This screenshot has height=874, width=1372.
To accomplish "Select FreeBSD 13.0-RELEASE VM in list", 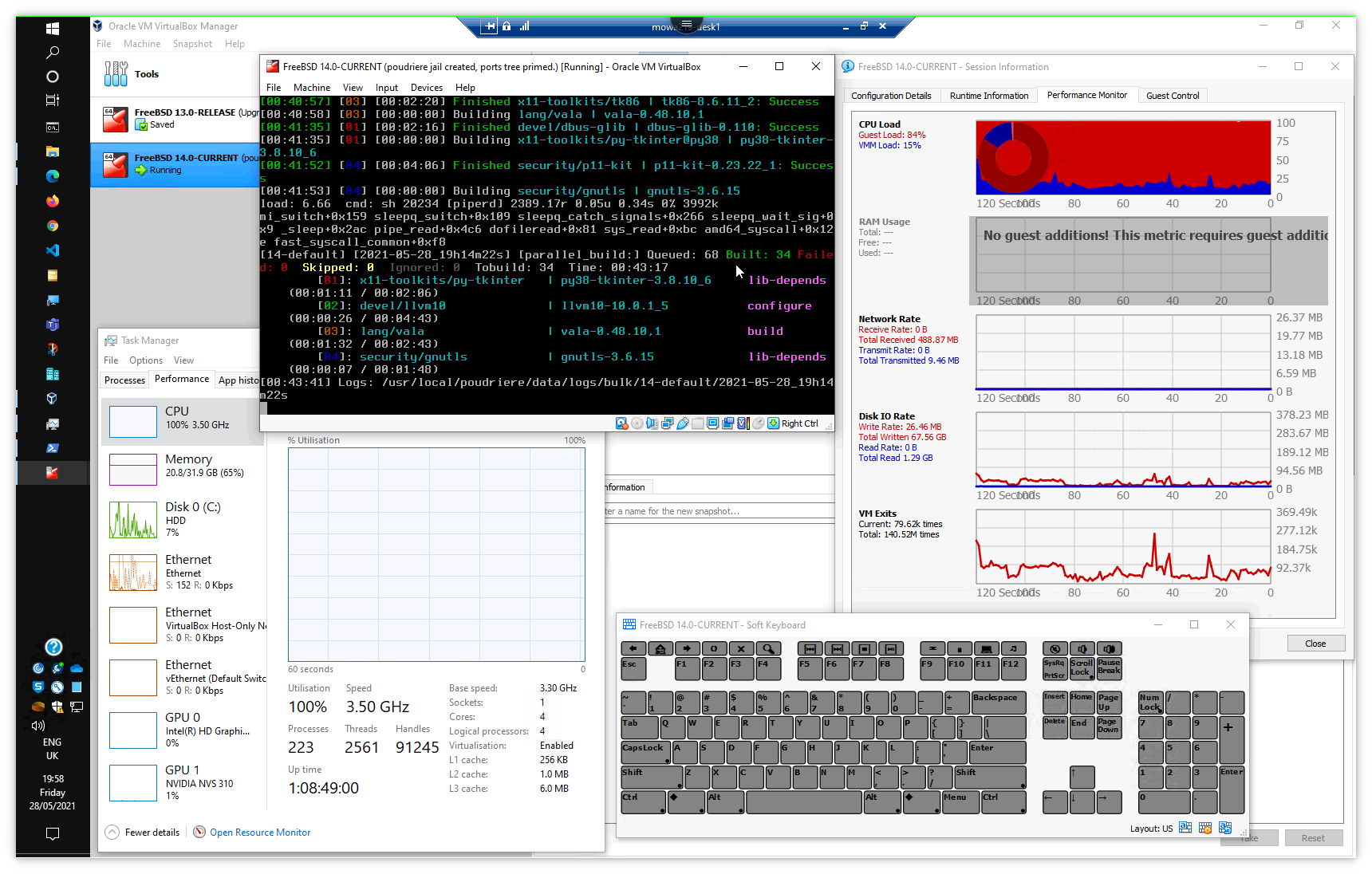I will click(x=175, y=119).
